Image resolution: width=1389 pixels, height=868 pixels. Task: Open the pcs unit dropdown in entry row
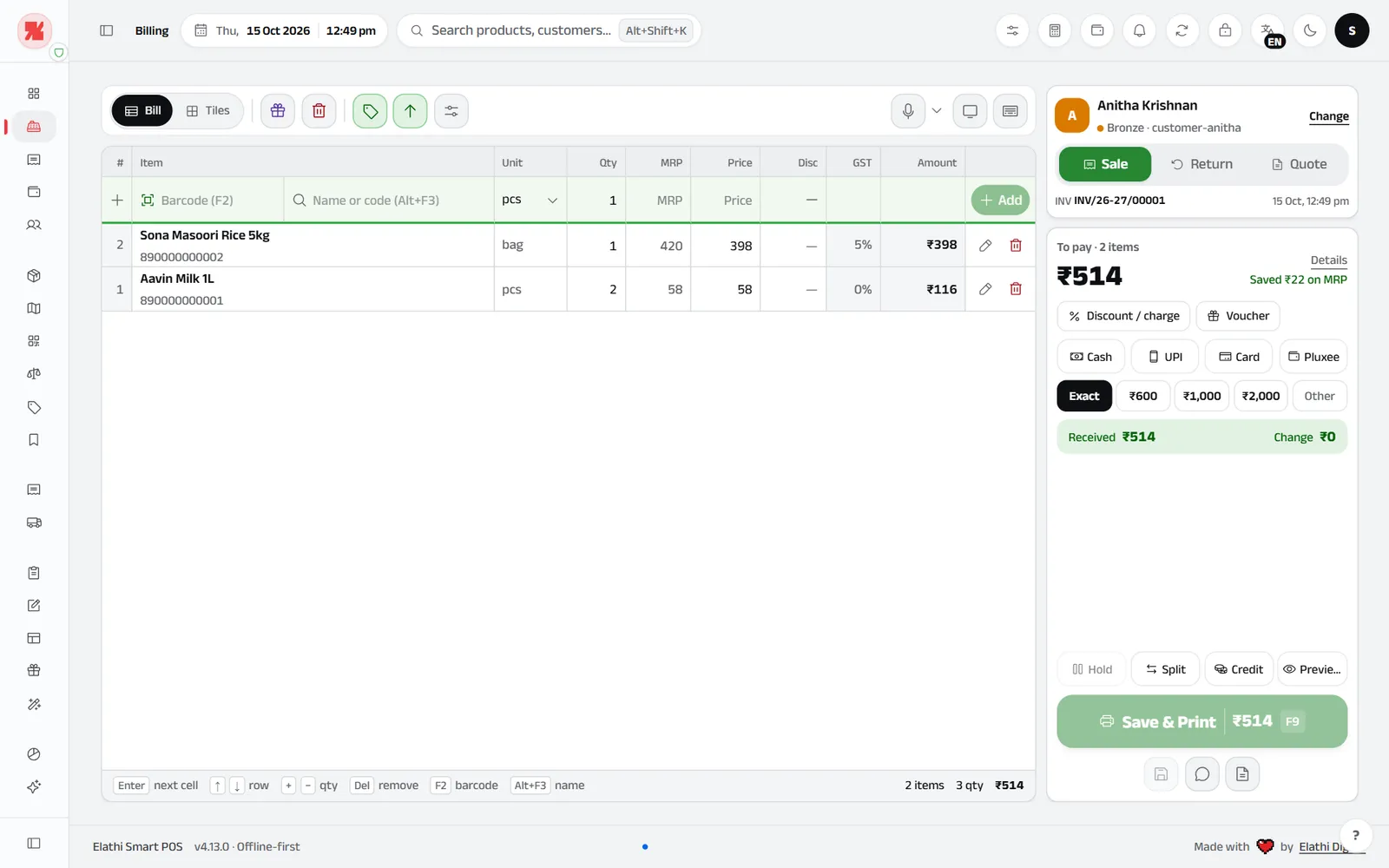(530, 201)
